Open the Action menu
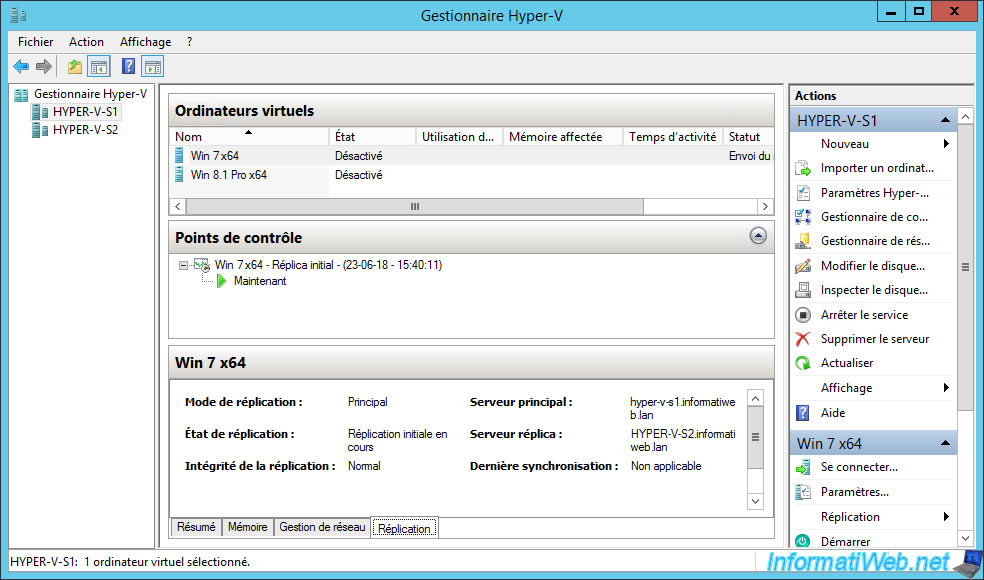984x580 pixels. (86, 42)
